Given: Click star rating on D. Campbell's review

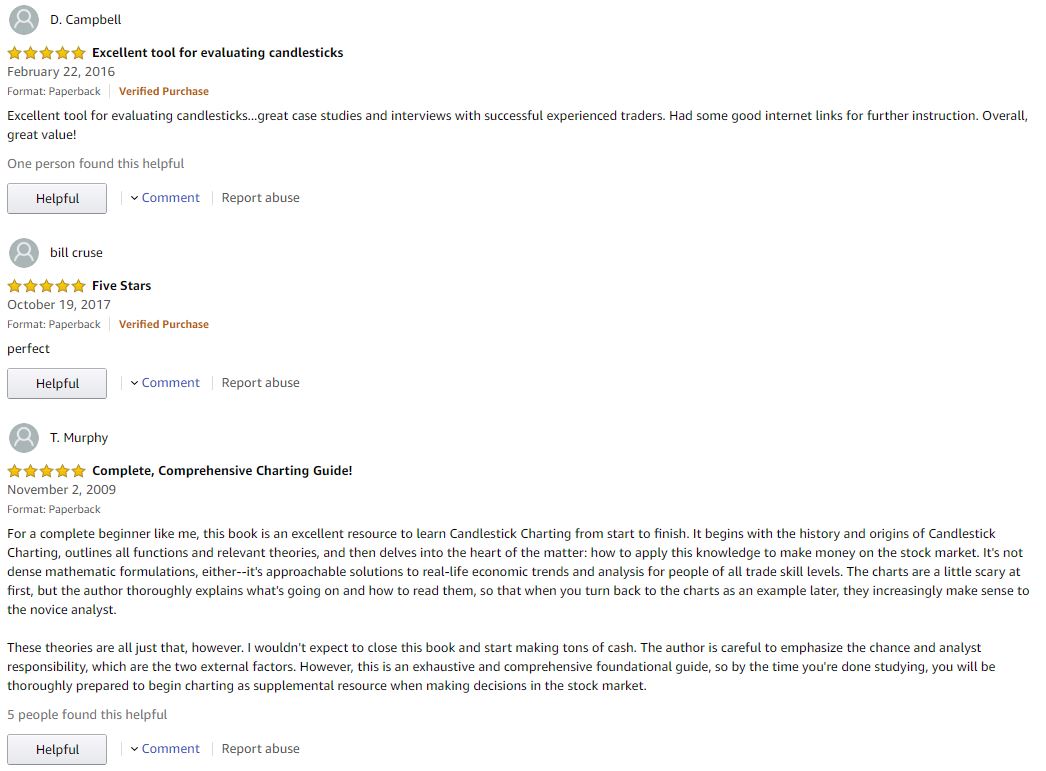Looking at the screenshot, I should 46,53.
